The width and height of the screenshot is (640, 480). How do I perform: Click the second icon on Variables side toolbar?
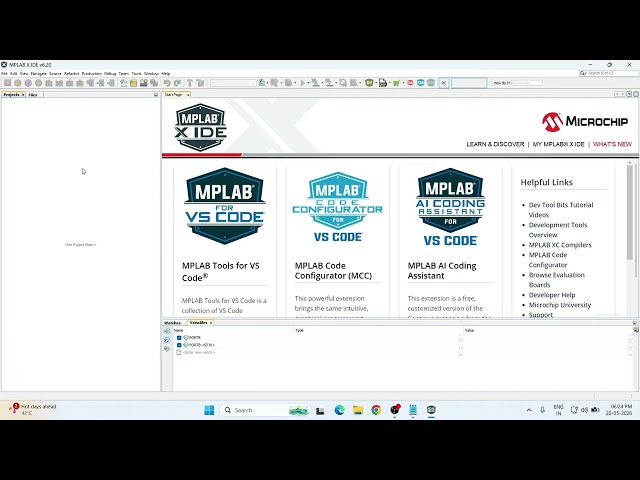(x=167, y=340)
